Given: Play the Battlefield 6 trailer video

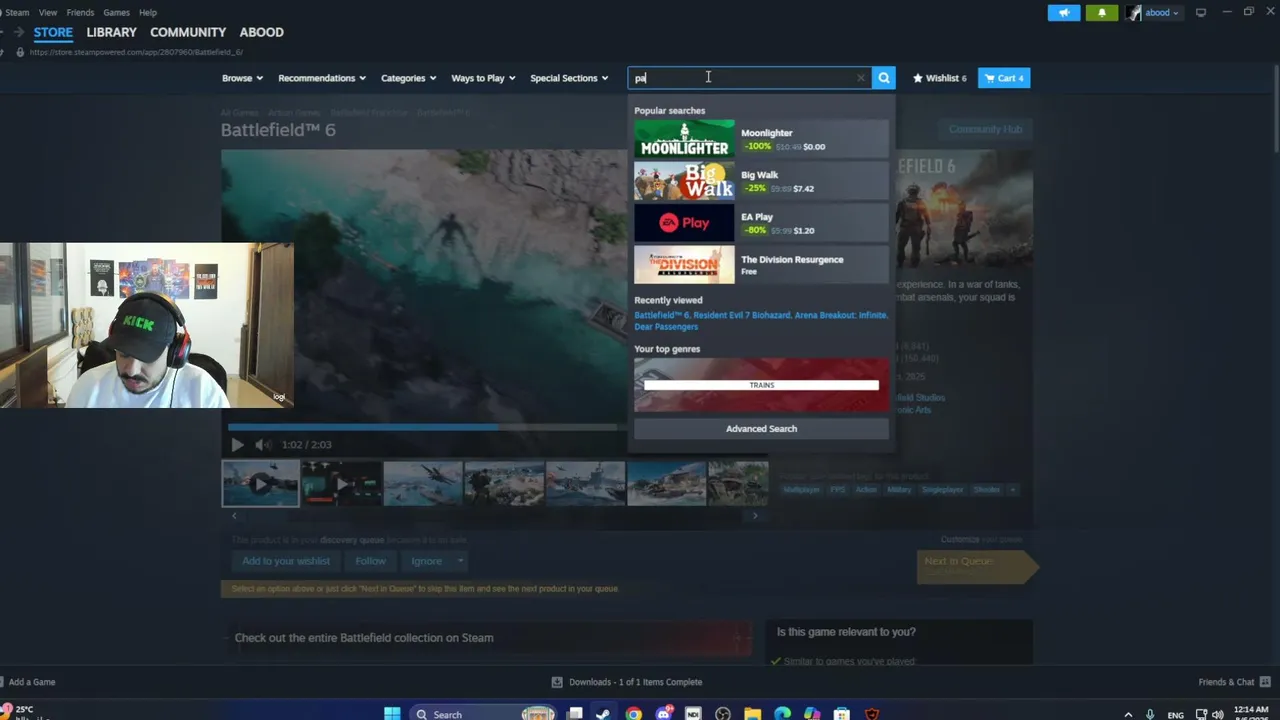Looking at the screenshot, I should tap(237, 445).
